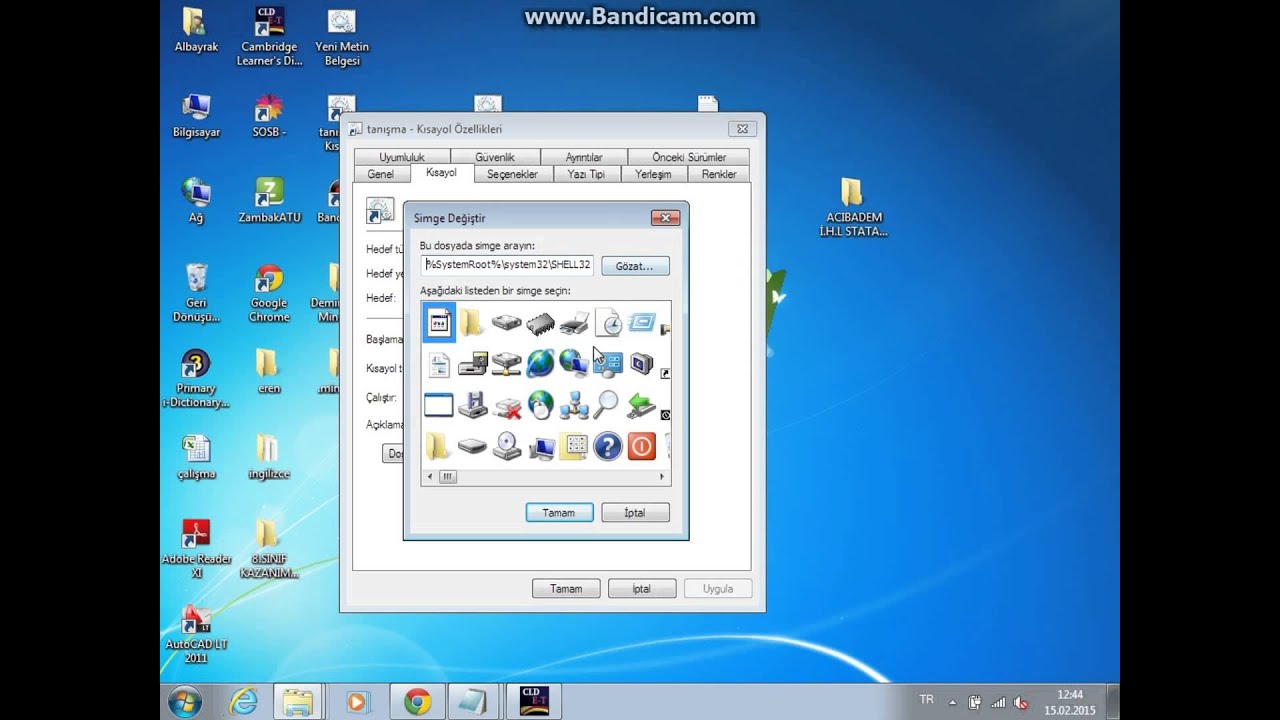Pick the plain text document icon
This screenshot has height=720, width=1280.
[x=439, y=364]
